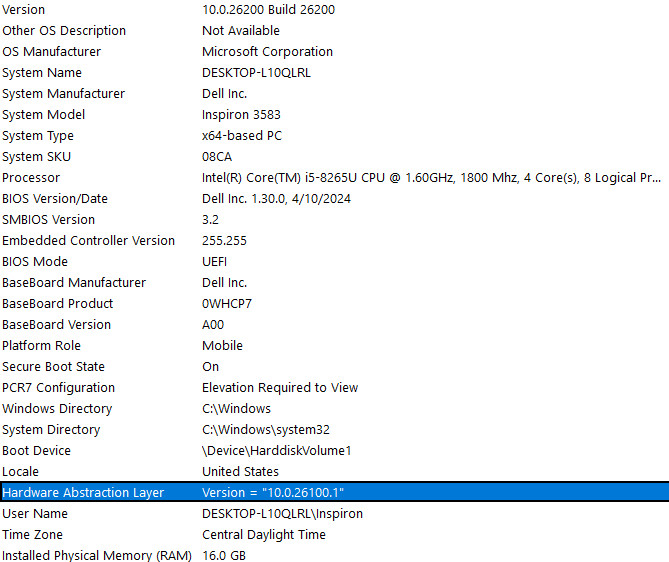Select the PCR7 Configuration item
669x562 pixels.
58,387
